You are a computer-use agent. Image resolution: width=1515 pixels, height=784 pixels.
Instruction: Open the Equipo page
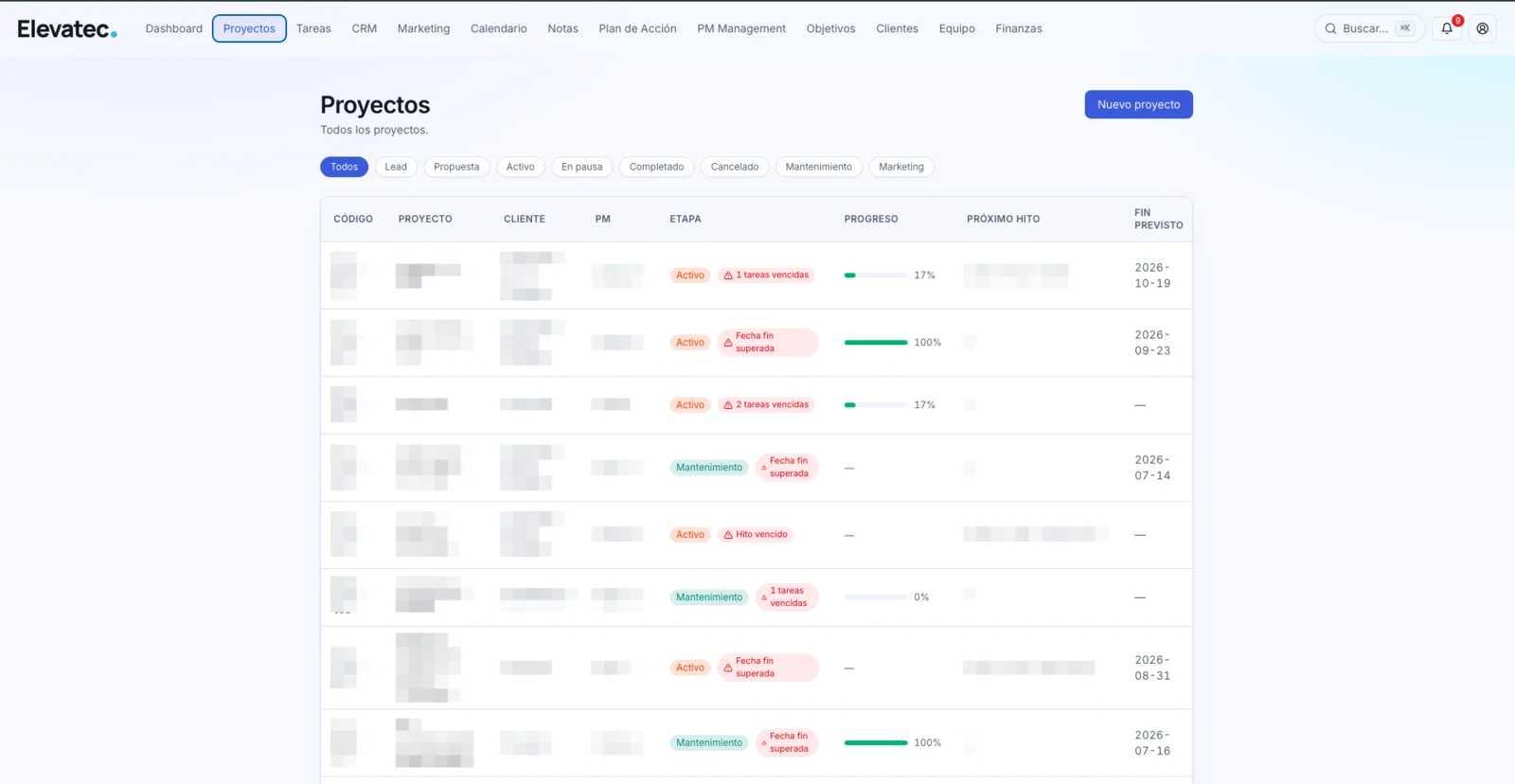956,28
